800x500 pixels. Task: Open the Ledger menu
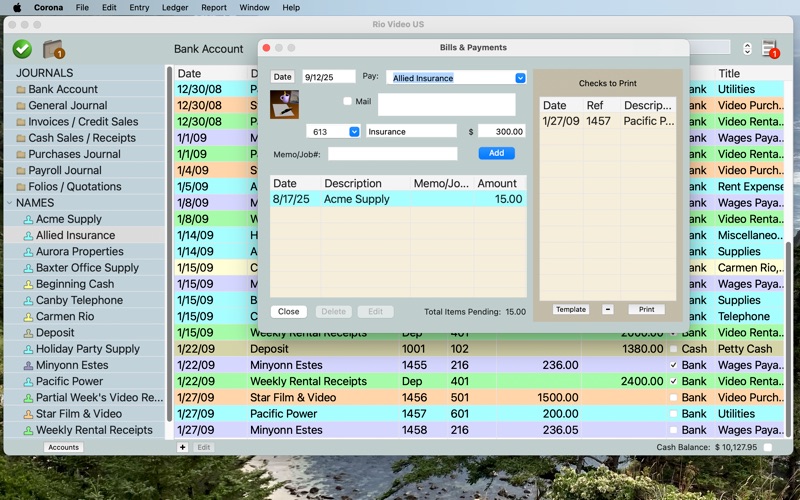[175, 7]
